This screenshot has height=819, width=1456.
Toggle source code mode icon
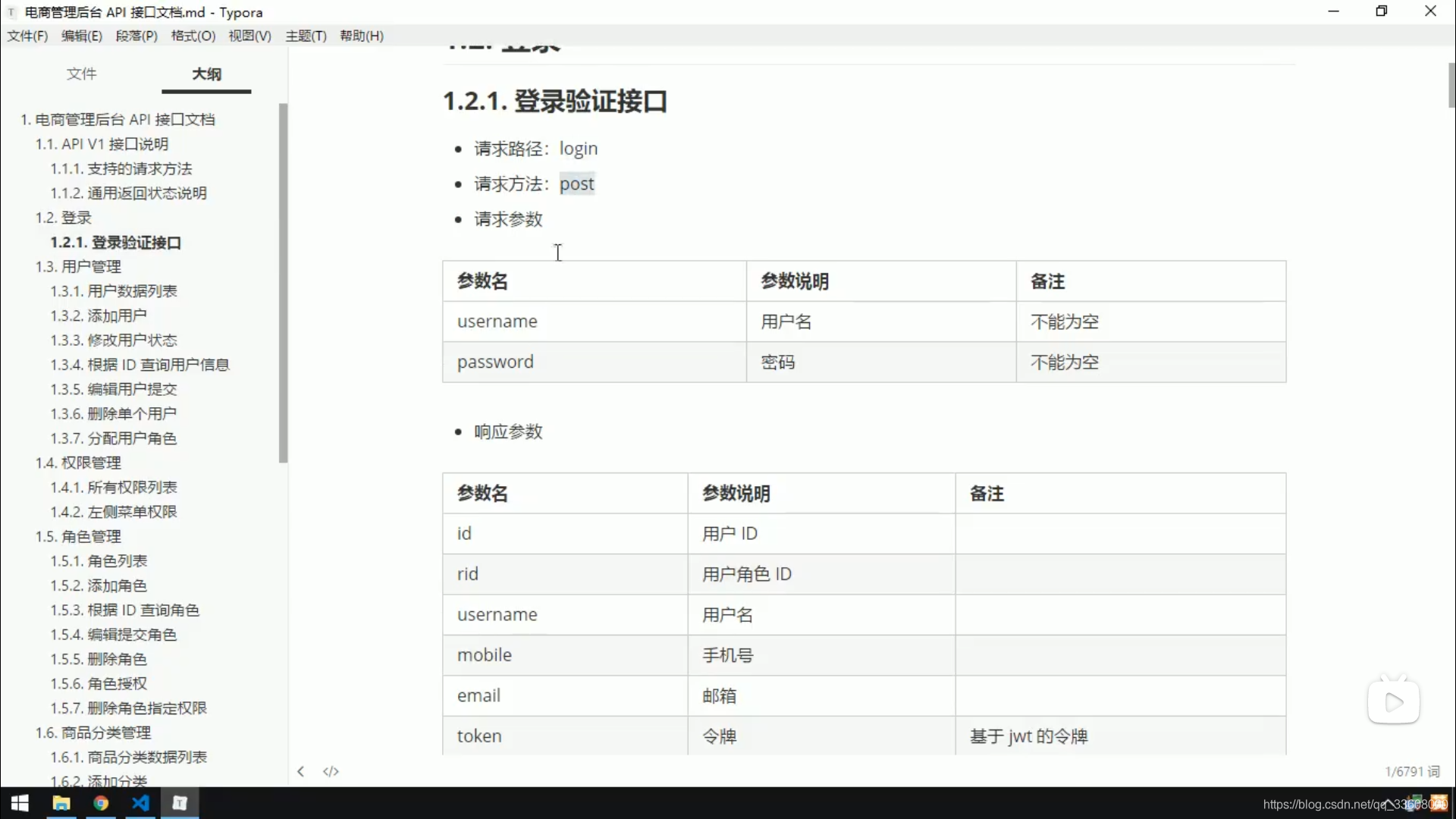point(331,771)
